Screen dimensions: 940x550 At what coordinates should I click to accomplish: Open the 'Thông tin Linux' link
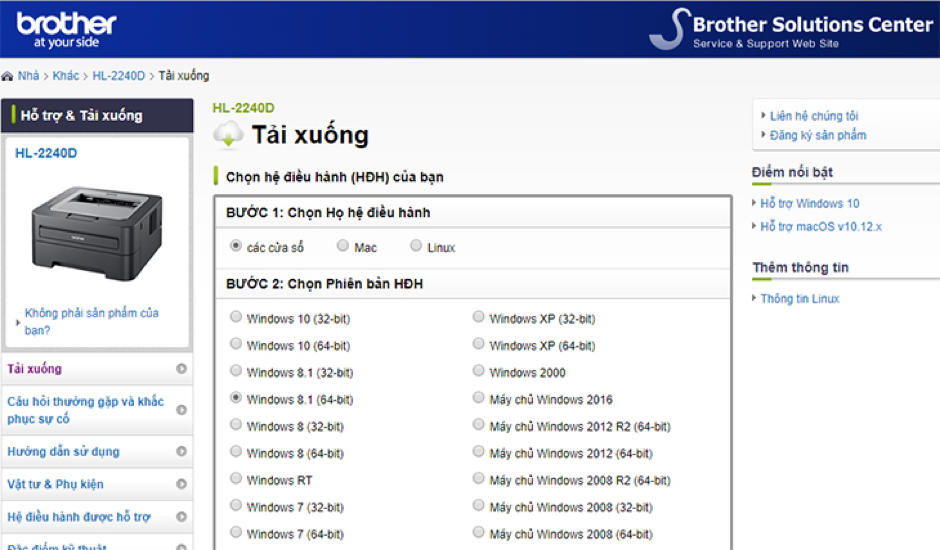tap(800, 299)
